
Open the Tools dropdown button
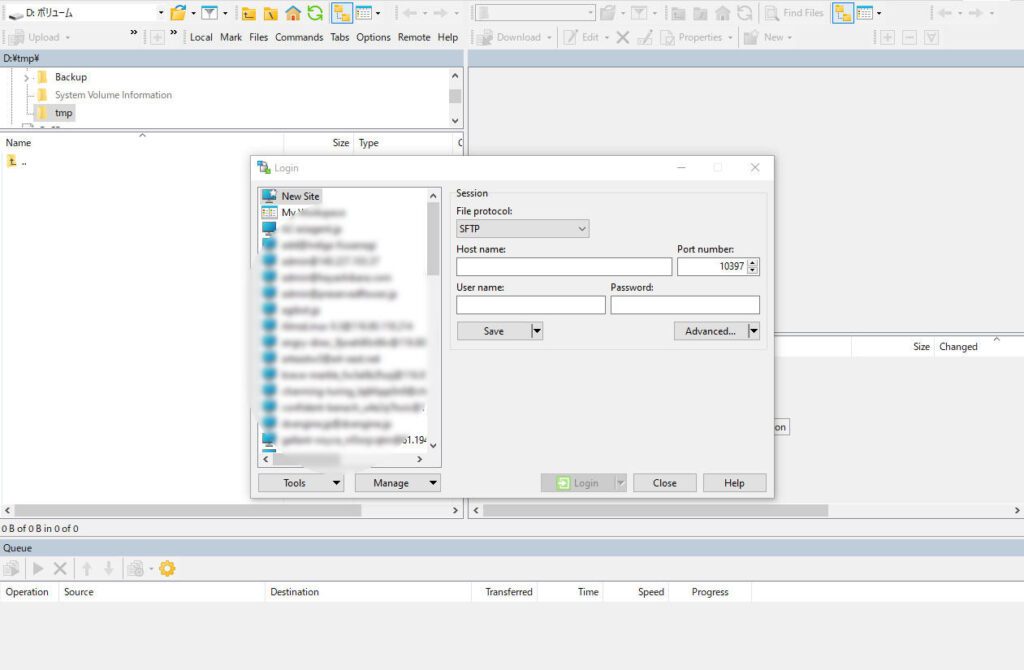pos(301,483)
